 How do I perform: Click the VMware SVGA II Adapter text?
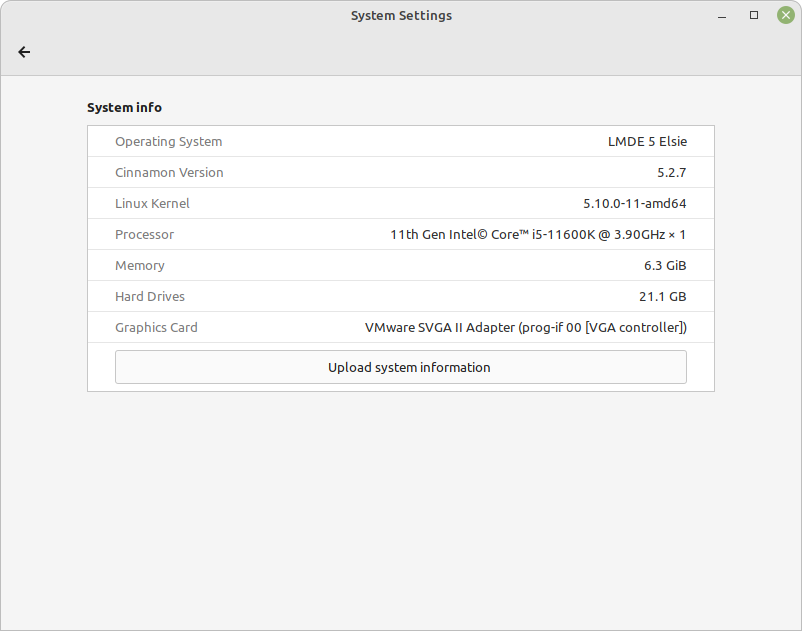pos(525,328)
